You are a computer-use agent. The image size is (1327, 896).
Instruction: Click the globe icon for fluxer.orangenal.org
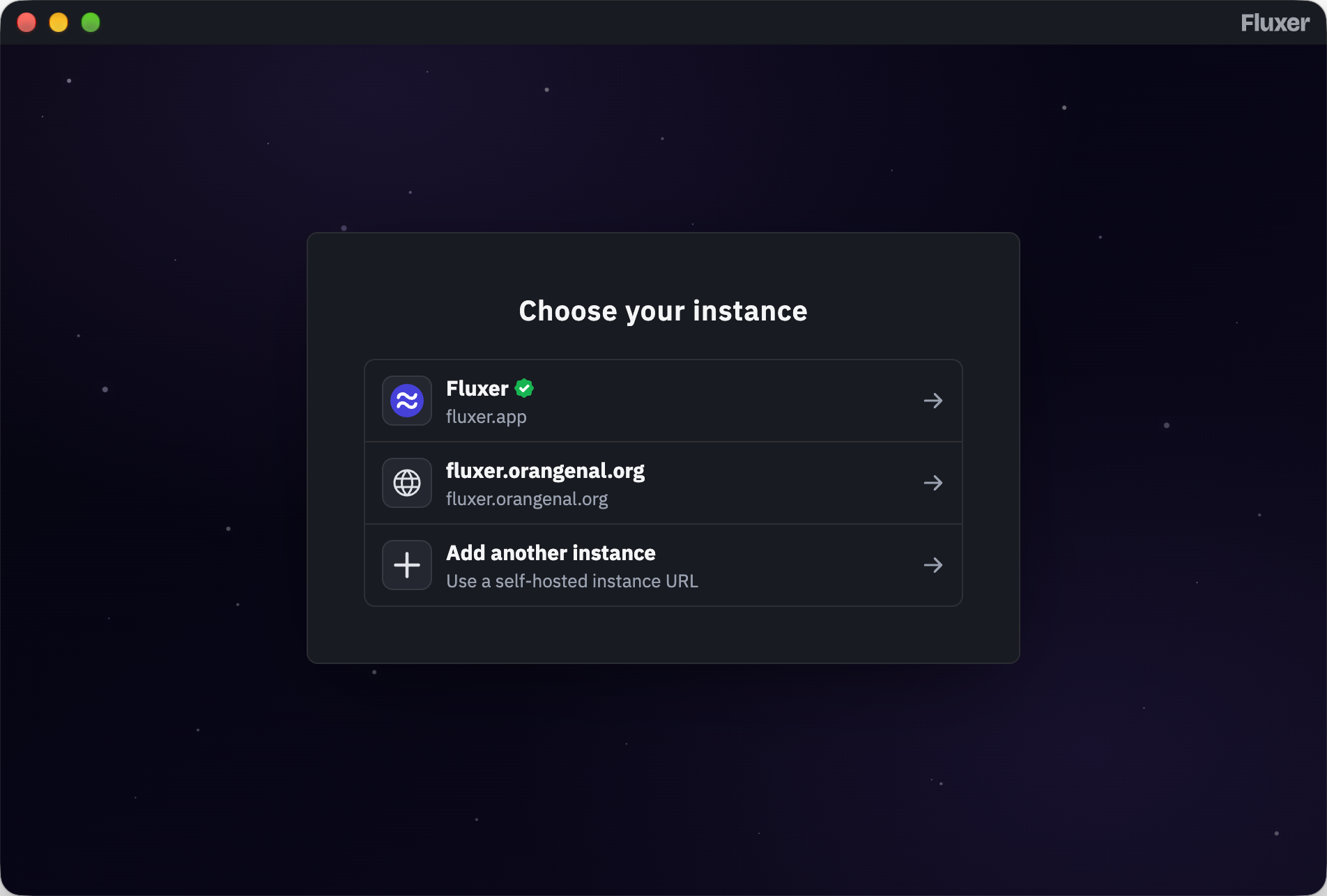tap(407, 483)
